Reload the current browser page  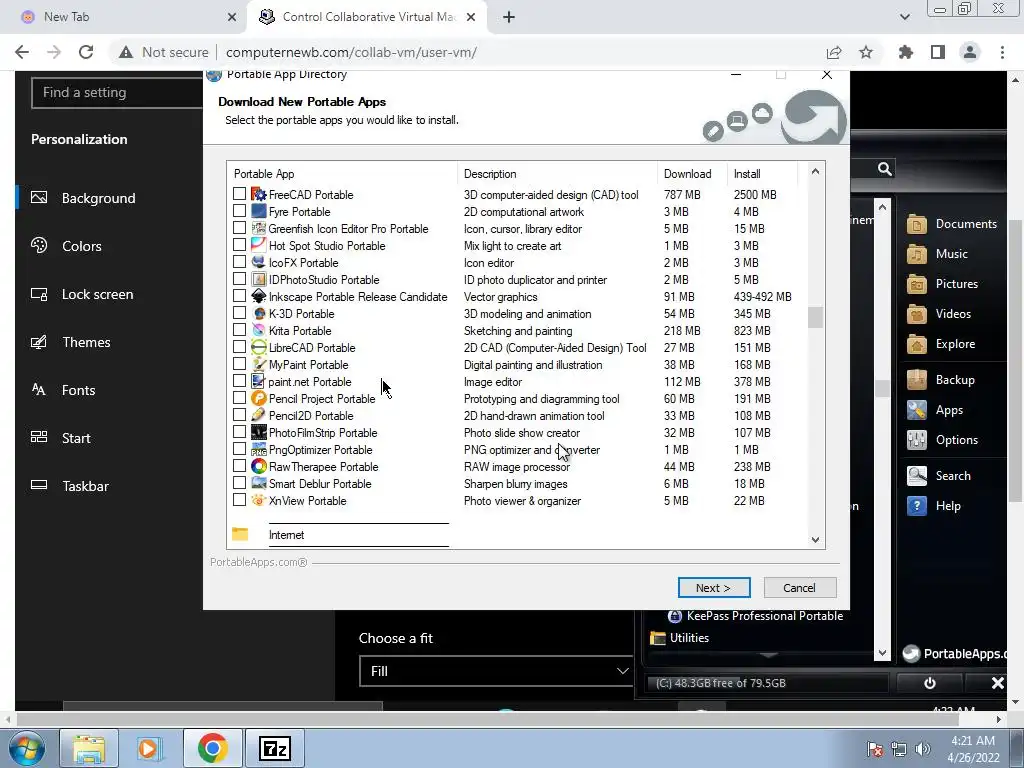click(x=86, y=52)
